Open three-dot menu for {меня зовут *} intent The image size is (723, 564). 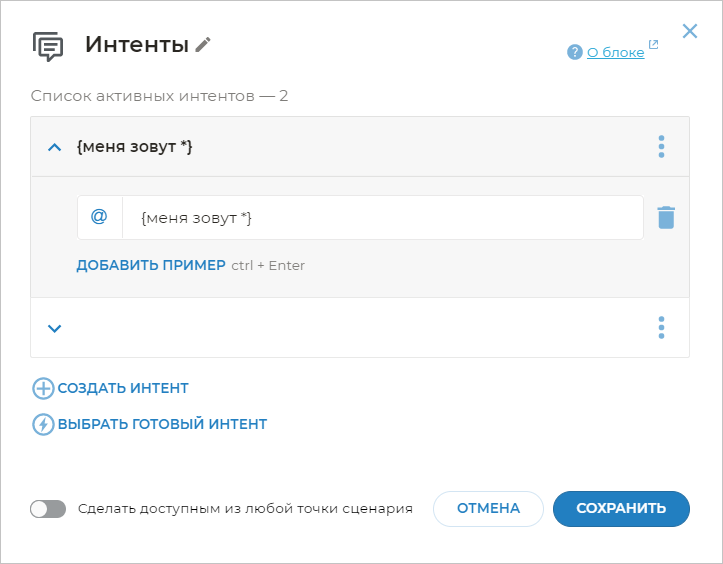tap(661, 147)
